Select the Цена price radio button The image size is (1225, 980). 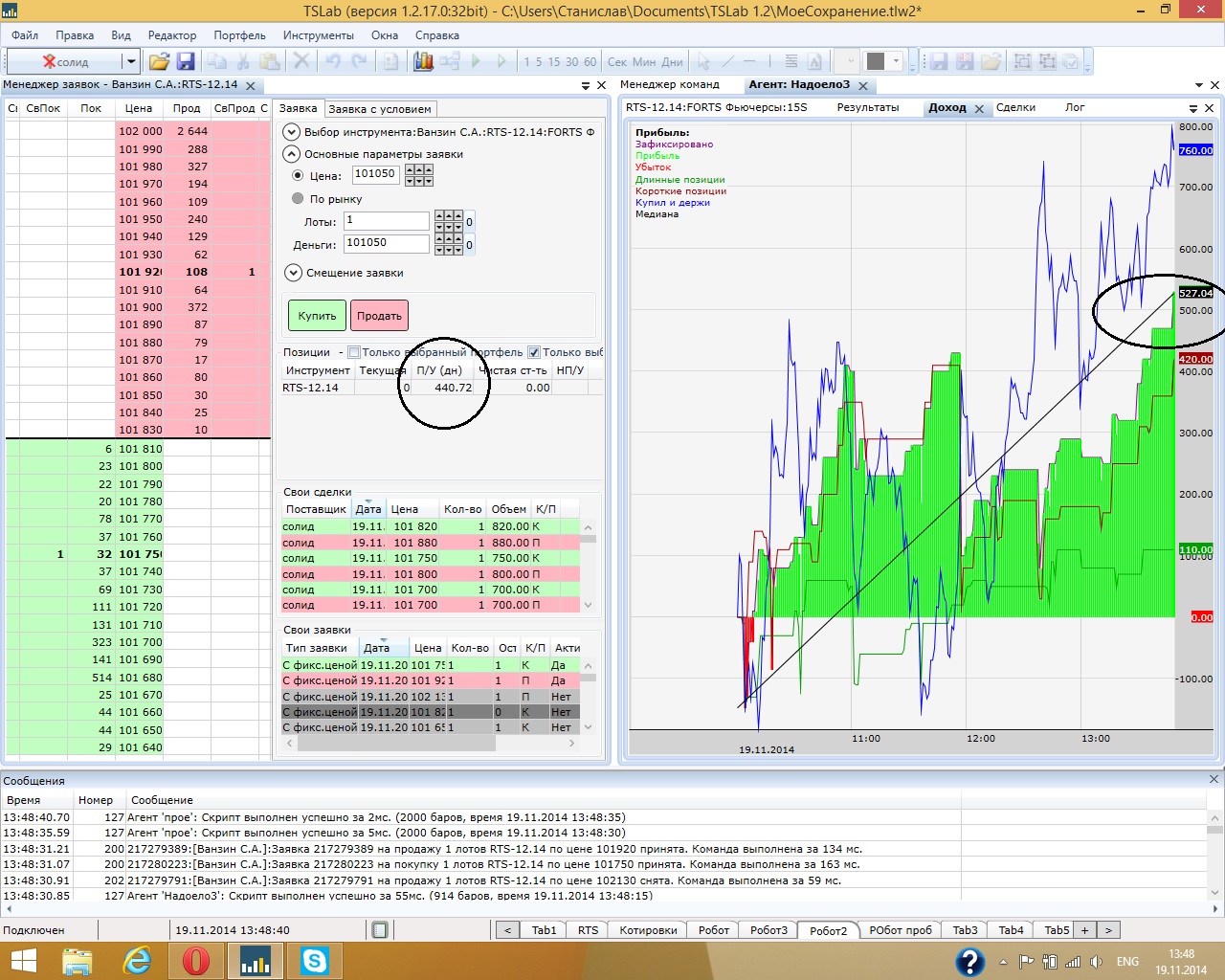[x=298, y=176]
